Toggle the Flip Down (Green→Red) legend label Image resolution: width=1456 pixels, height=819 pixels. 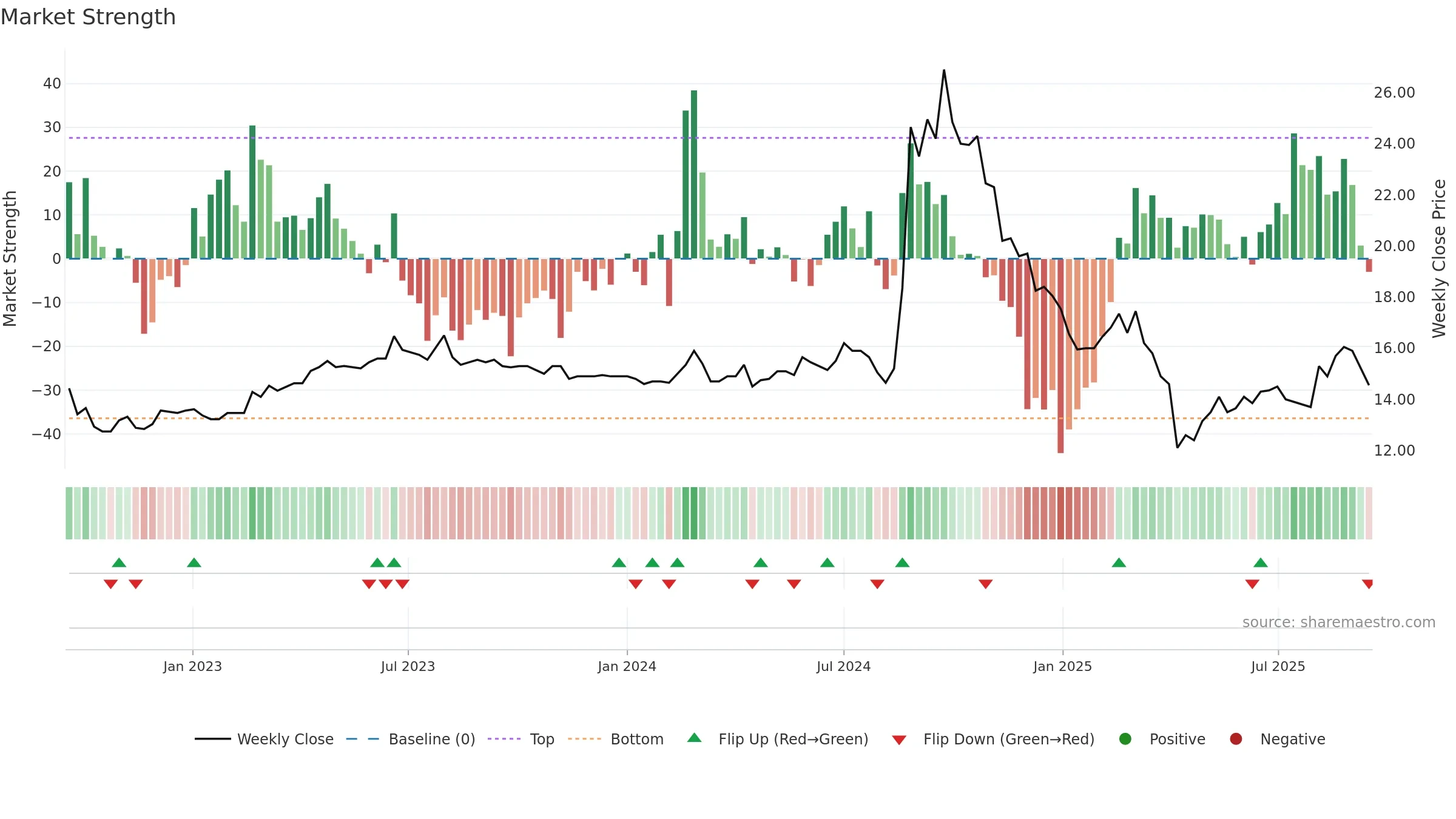1009,740
